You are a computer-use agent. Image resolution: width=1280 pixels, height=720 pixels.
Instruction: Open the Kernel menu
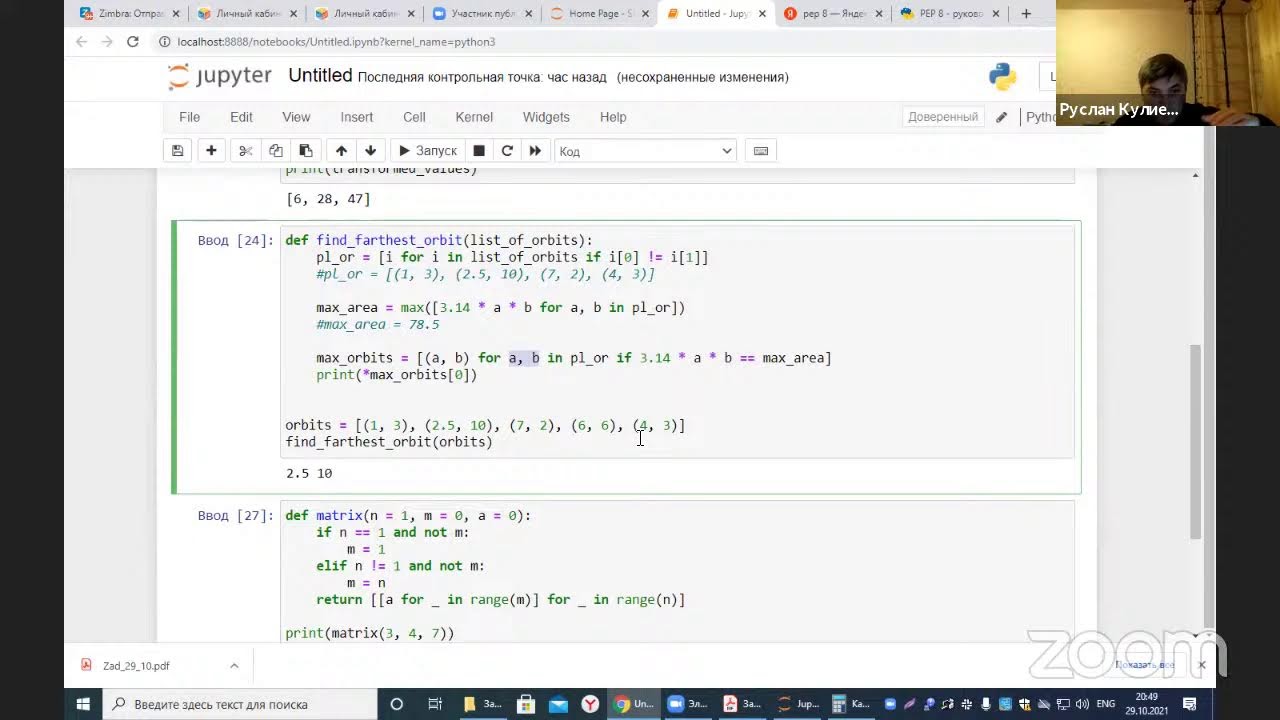click(x=474, y=117)
